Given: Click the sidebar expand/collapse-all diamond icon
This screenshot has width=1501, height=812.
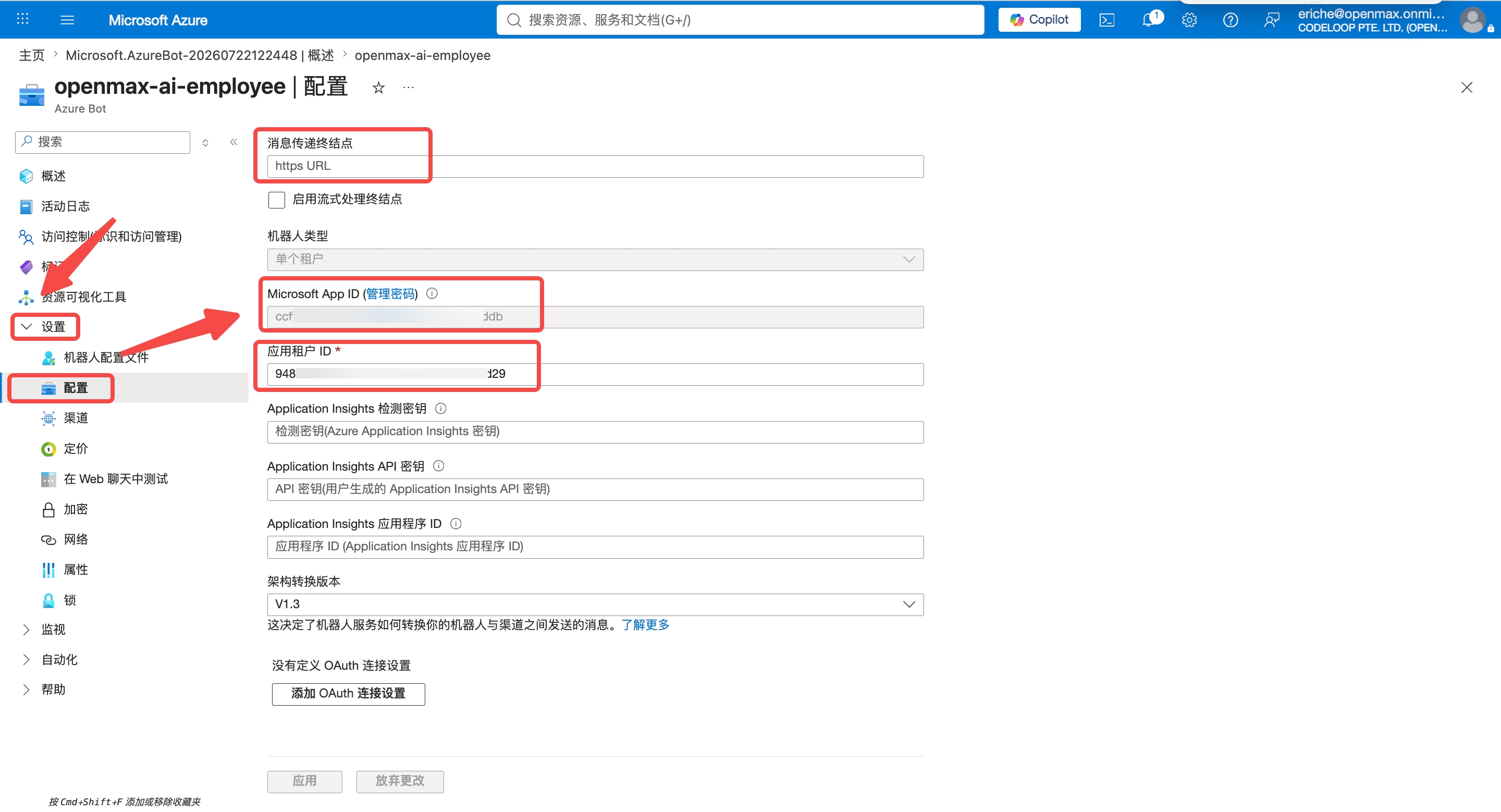Looking at the screenshot, I should pyautogui.click(x=205, y=143).
